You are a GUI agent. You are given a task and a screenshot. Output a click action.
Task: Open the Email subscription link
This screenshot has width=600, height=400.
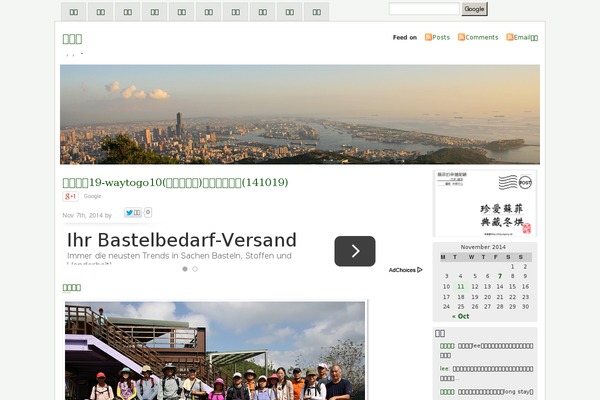tap(526, 38)
